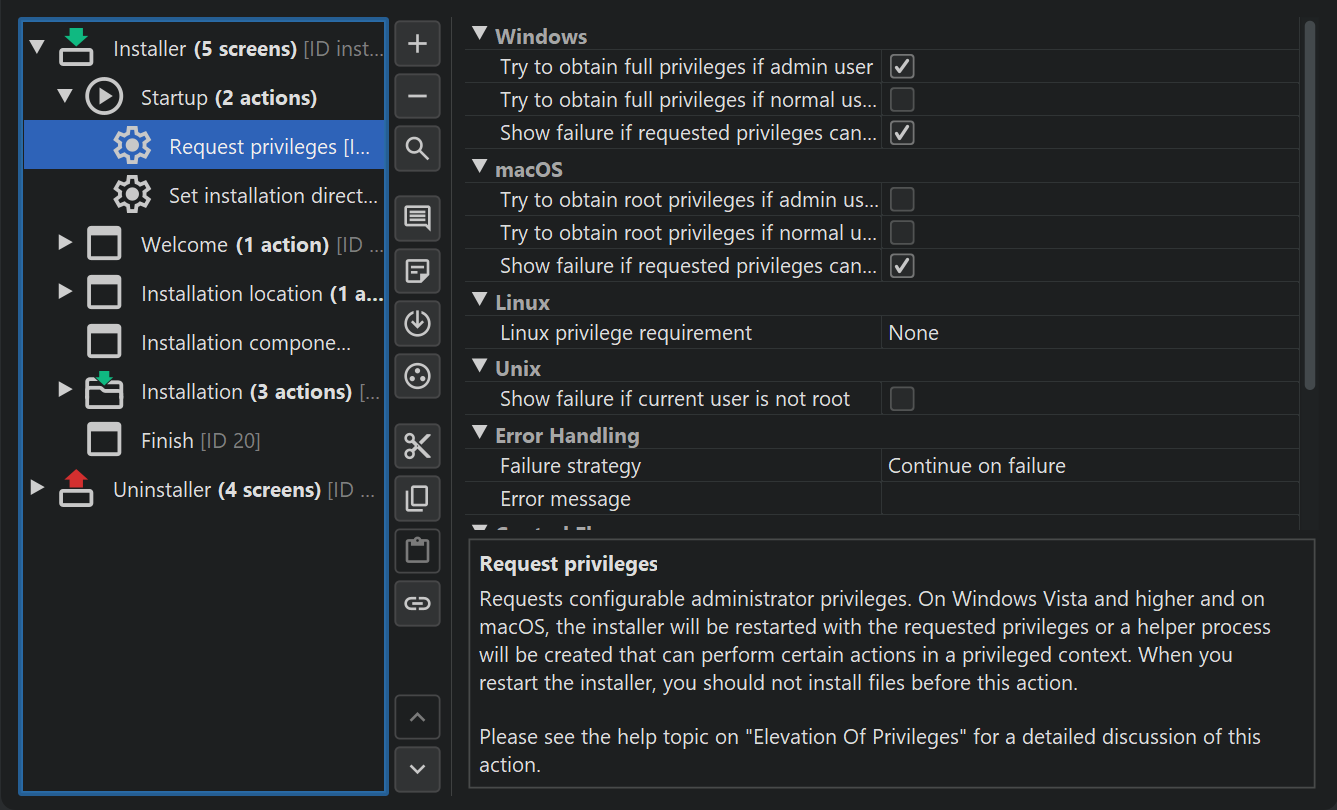Select Set installation directory action
Image resolution: width=1337 pixels, height=810 pixels.
pyautogui.click(x=272, y=196)
